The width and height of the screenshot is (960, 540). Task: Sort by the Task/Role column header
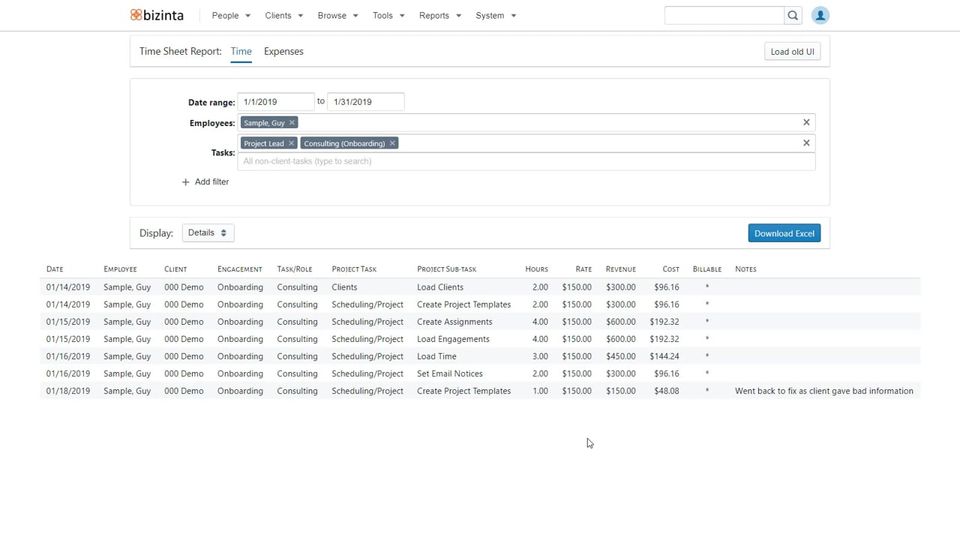pos(294,269)
